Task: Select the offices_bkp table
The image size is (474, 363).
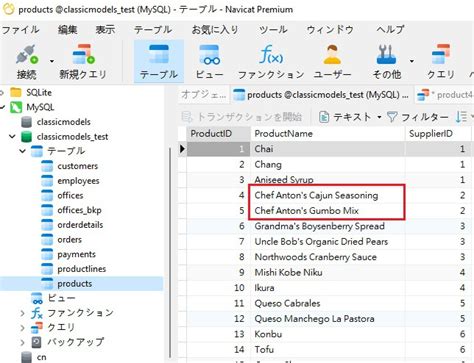Action: click(x=71, y=210)
